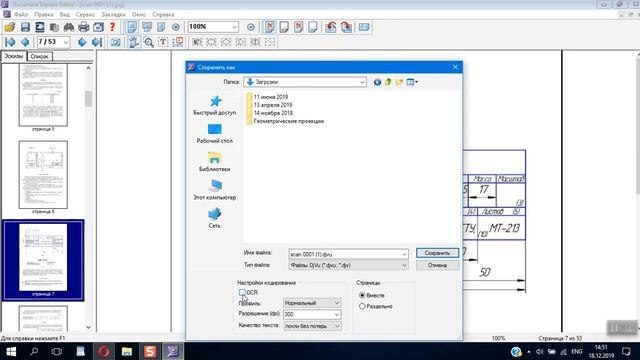
Task: Open Windows Start menu
Action: (x=11, y=351)
